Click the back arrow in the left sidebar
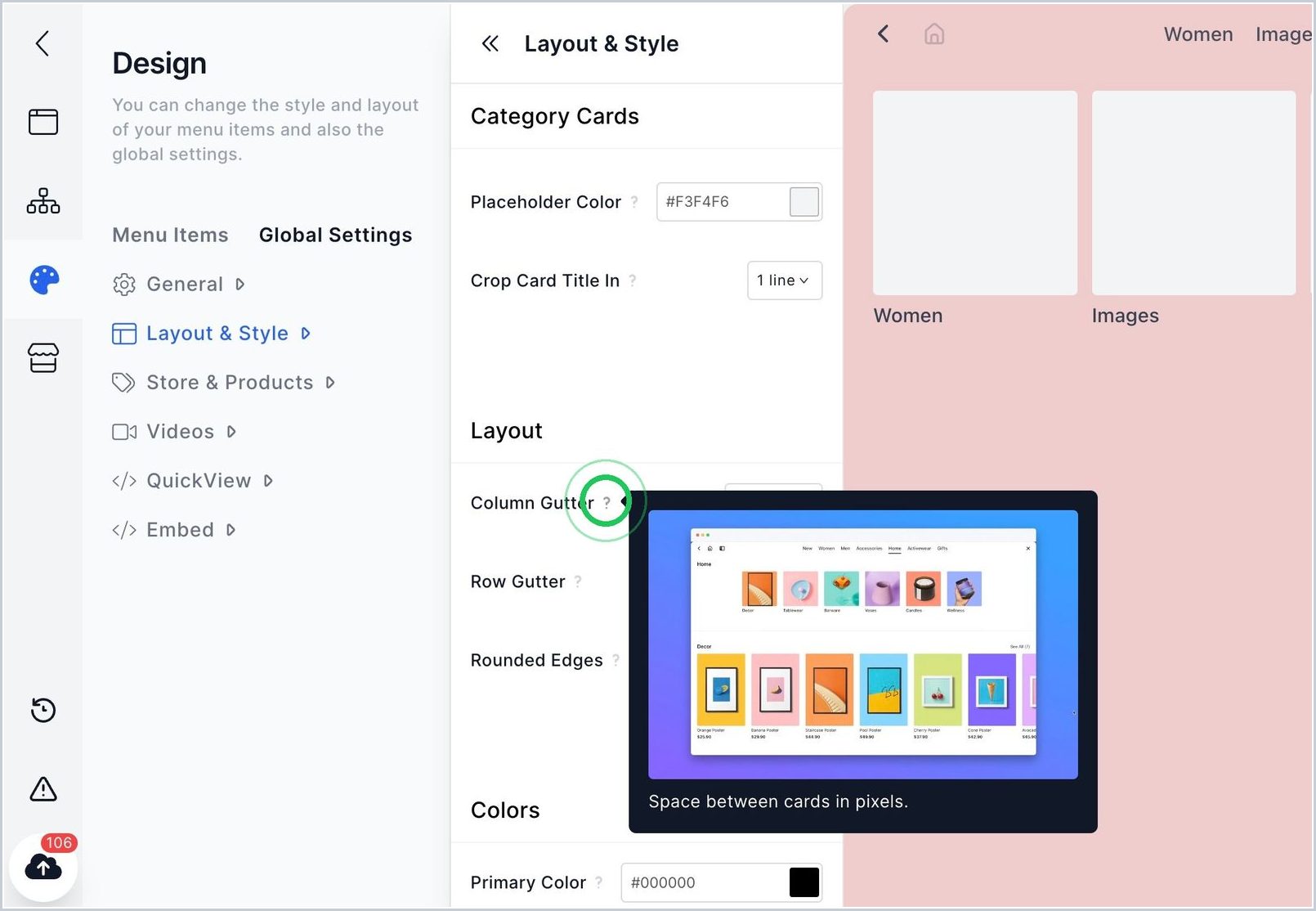The height and width of the screenshot is (911, 1316). pos(43,43)
